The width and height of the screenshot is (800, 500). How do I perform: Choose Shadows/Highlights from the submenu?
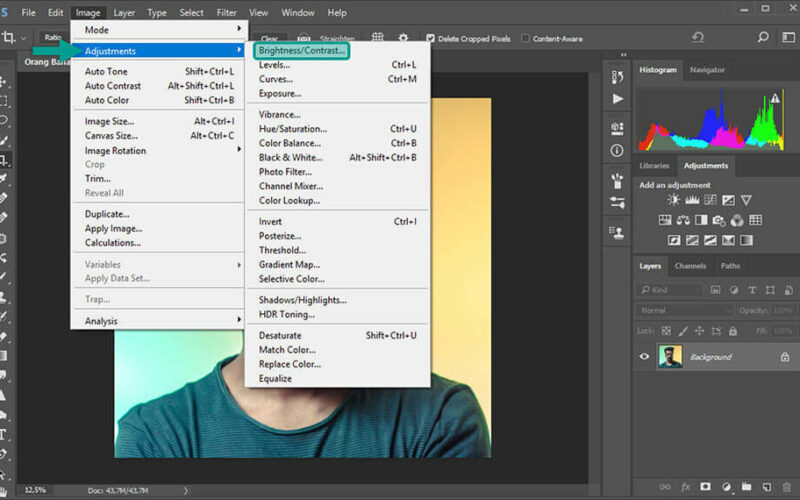[x=337, y=300]
